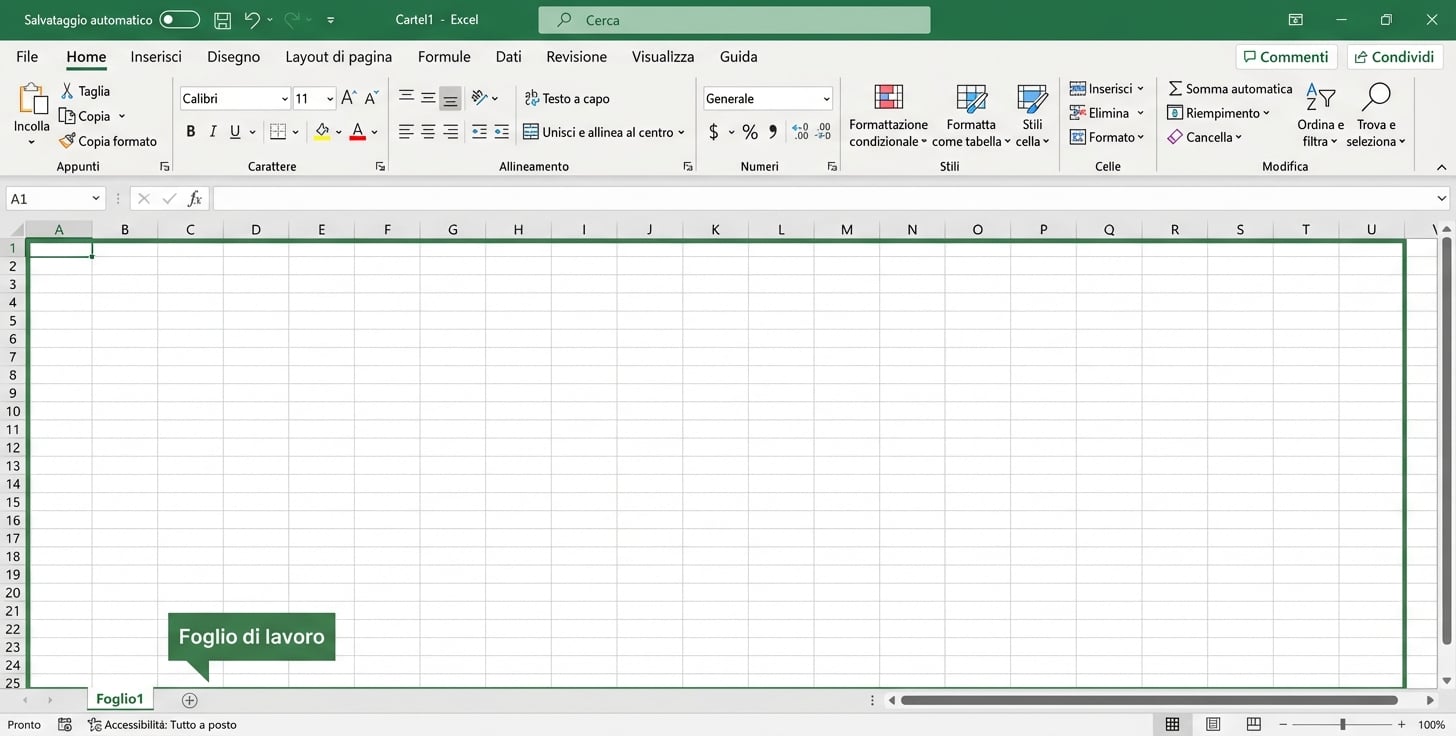Screen dimensions: 1456x736
Task: Apply underline formatting
Action: pyautogui.click(x=235, y=132)
